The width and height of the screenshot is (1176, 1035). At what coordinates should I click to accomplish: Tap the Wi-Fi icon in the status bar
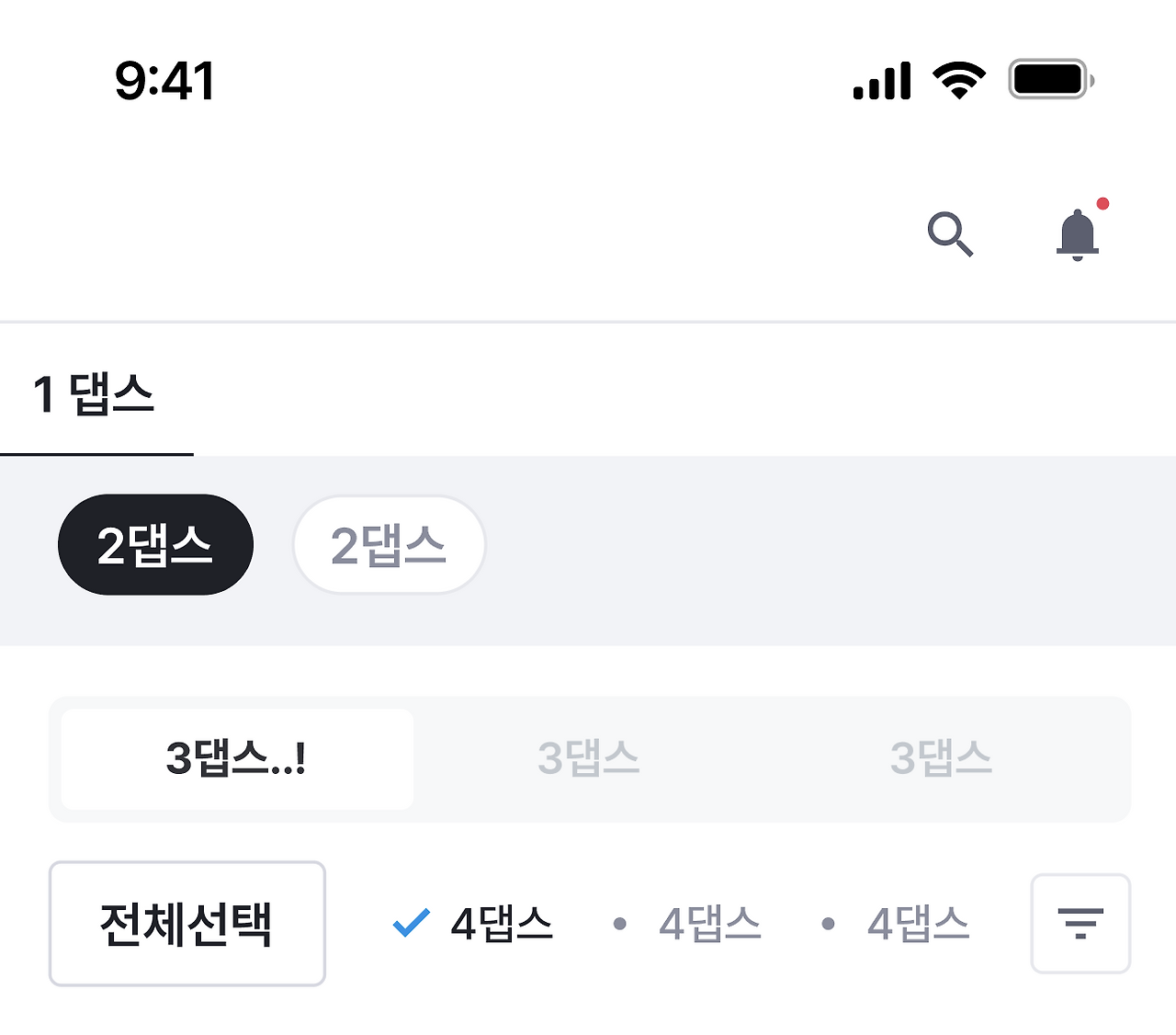(x=959, y=80)
